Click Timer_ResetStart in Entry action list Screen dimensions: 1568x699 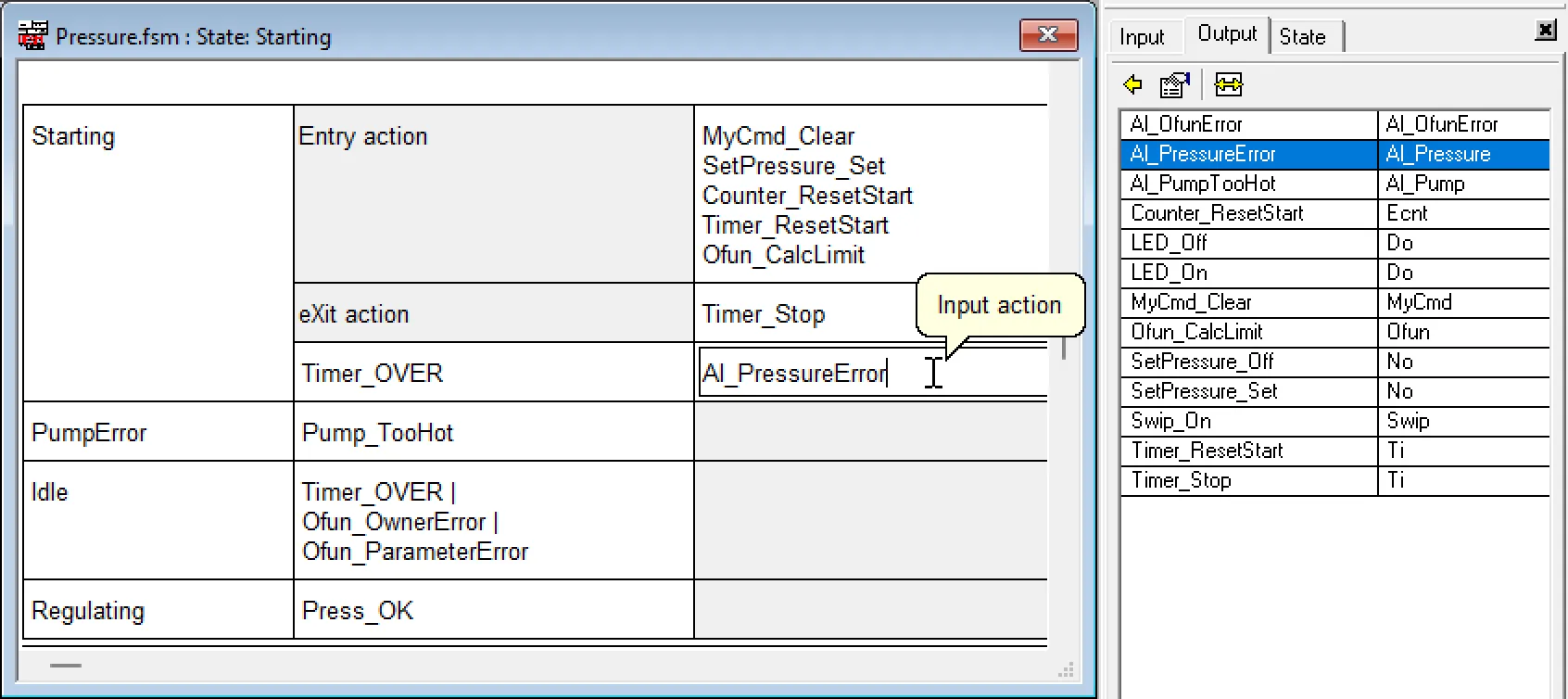point(796,225)
